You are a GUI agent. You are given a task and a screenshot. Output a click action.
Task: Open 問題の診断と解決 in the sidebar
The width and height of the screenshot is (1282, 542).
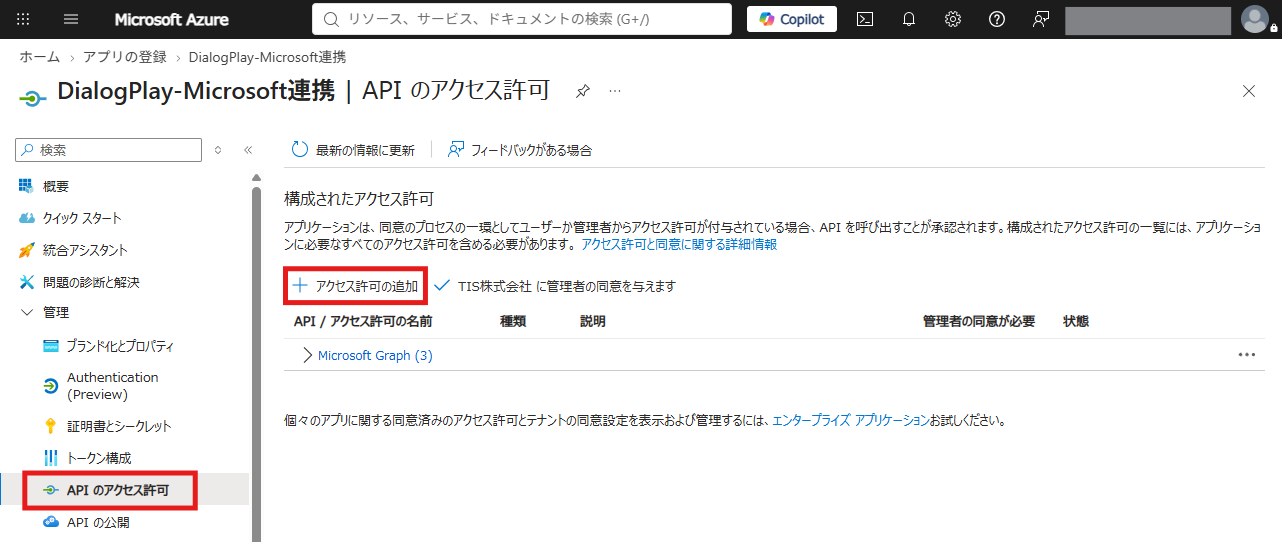pos(91,282)
